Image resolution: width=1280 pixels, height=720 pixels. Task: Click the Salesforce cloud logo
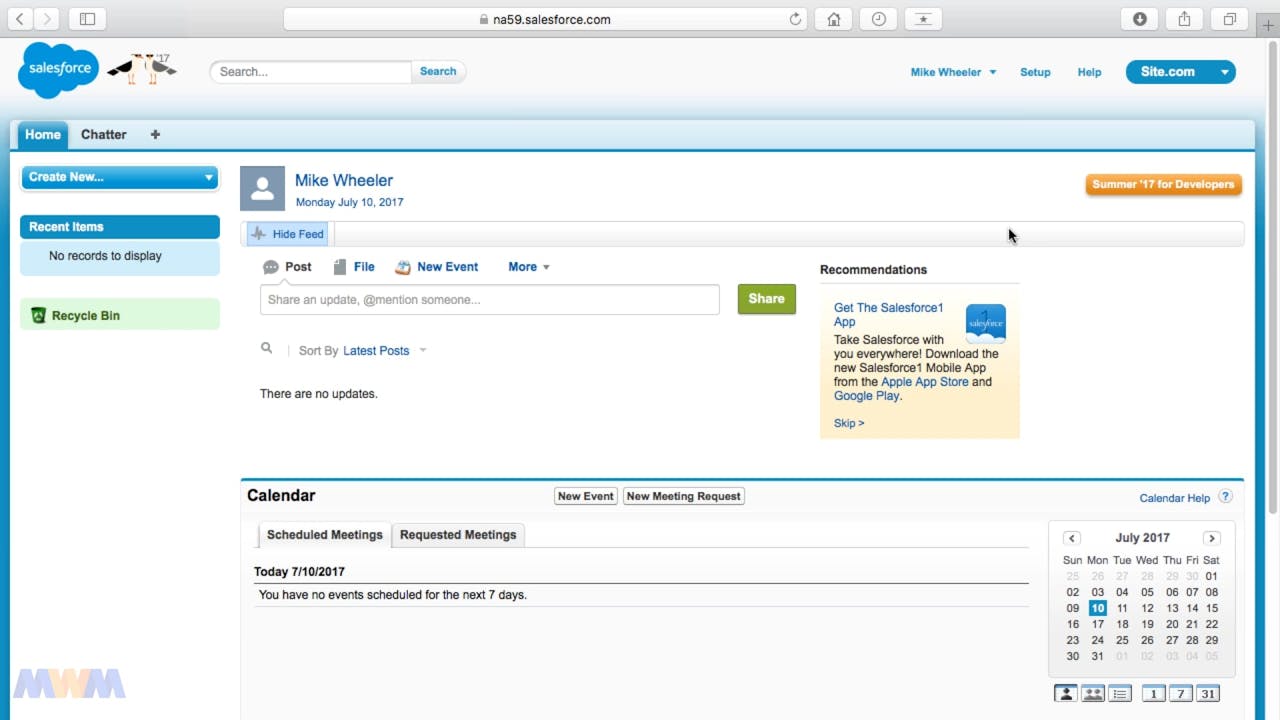pos(58,70)
